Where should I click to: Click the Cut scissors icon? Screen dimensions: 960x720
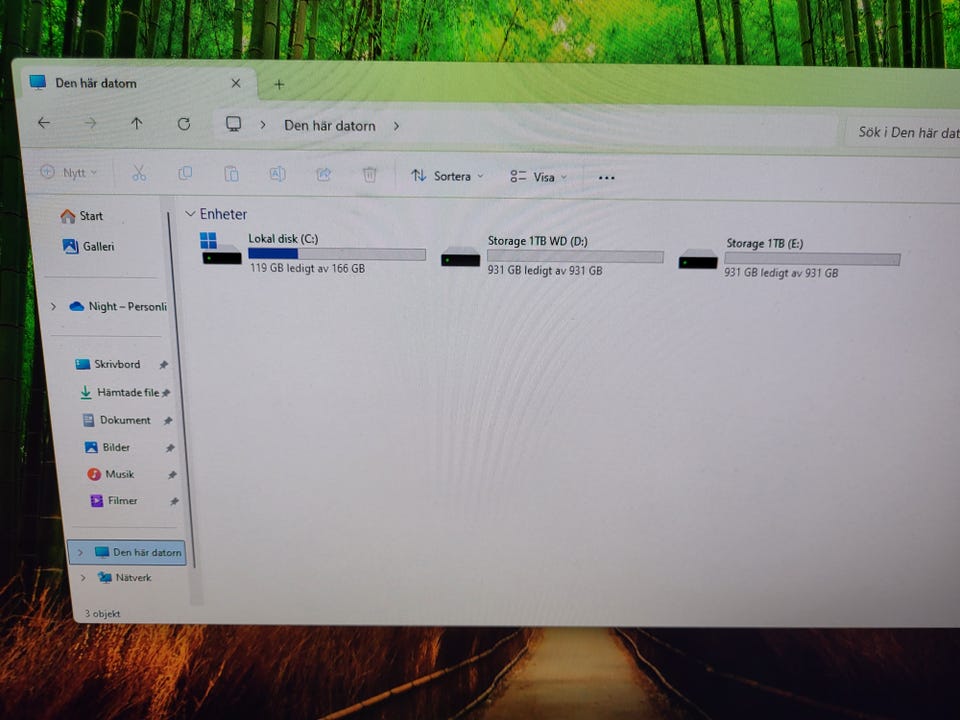click(139, 174)
